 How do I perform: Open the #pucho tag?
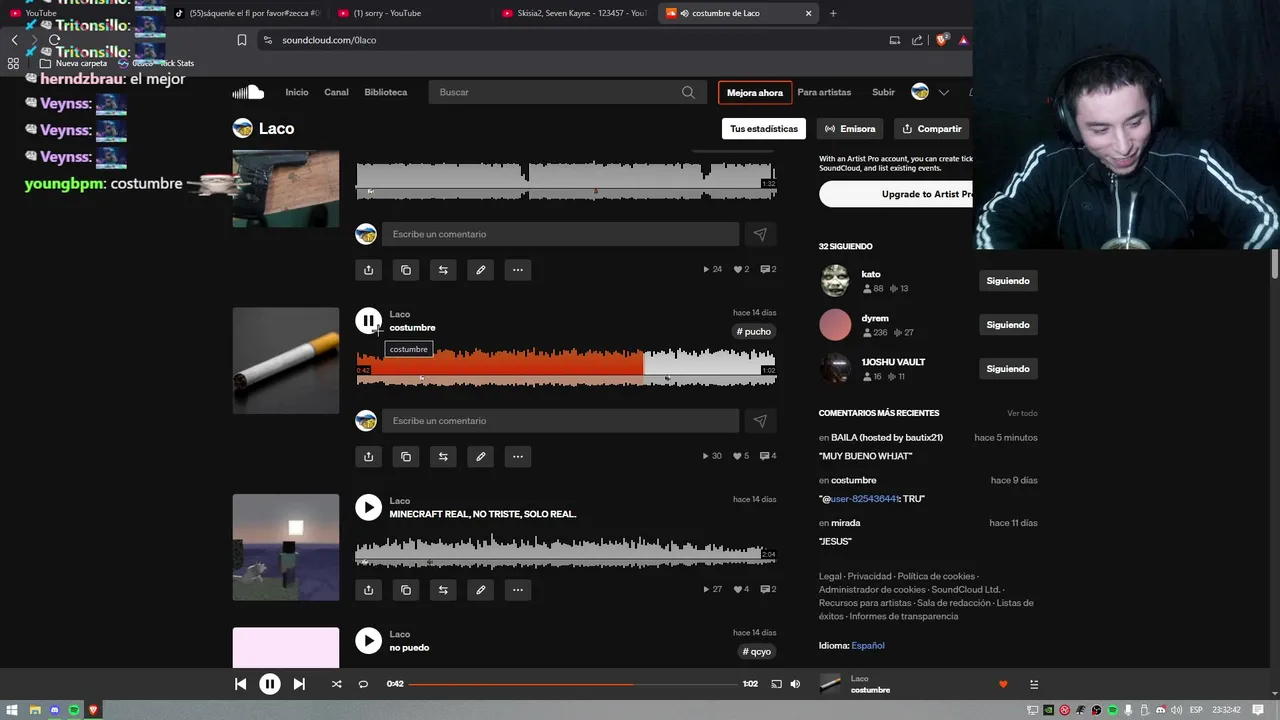pyautogui.click(x=754, y=331)
